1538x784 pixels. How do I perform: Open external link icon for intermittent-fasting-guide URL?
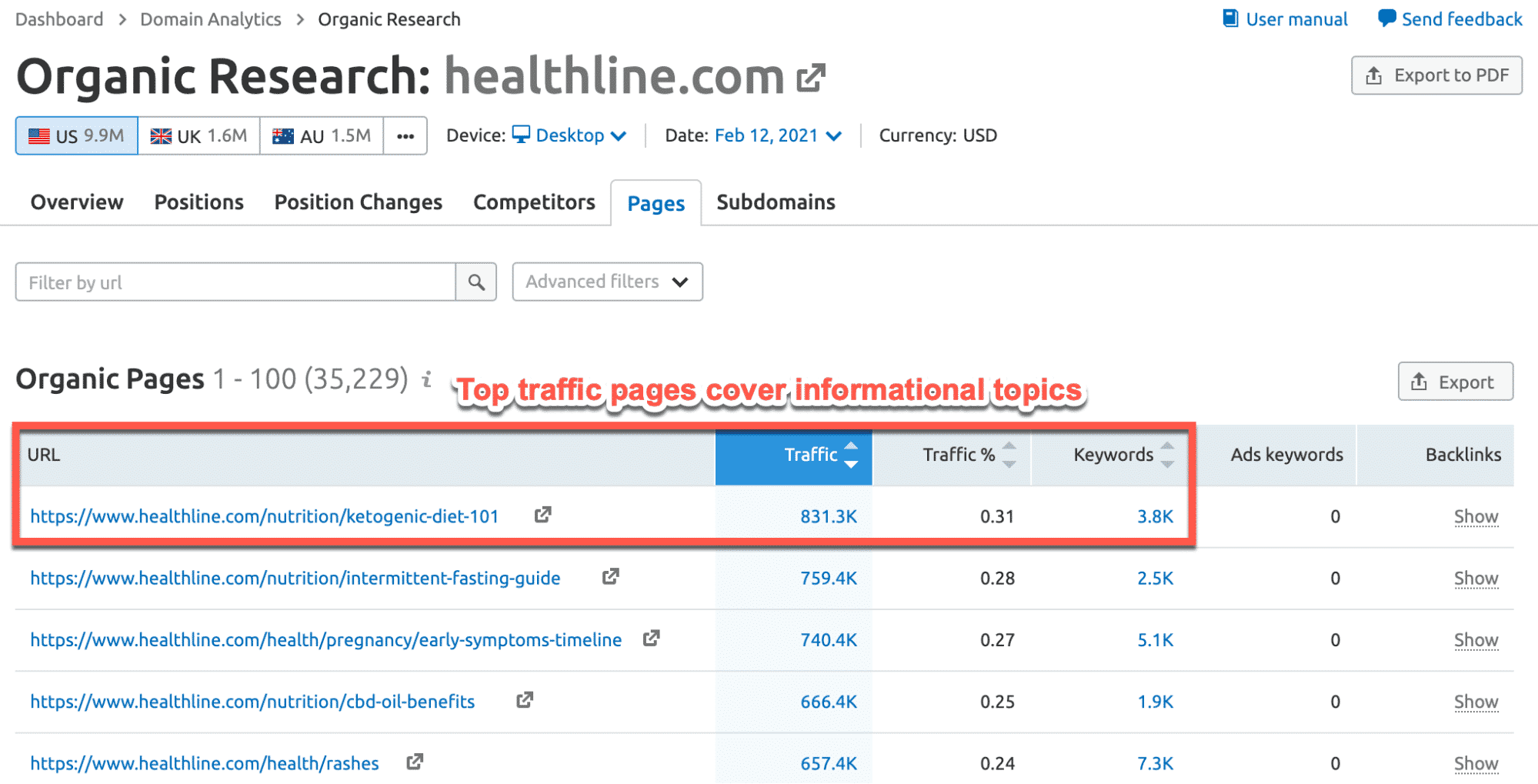611,576
